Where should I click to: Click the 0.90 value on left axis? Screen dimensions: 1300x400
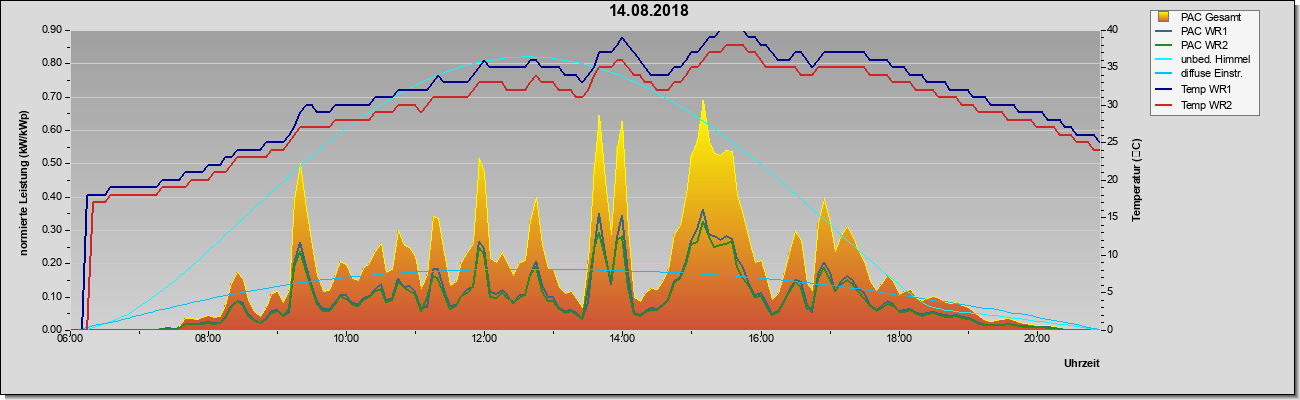pyautogui.click(x=52, y=30)
